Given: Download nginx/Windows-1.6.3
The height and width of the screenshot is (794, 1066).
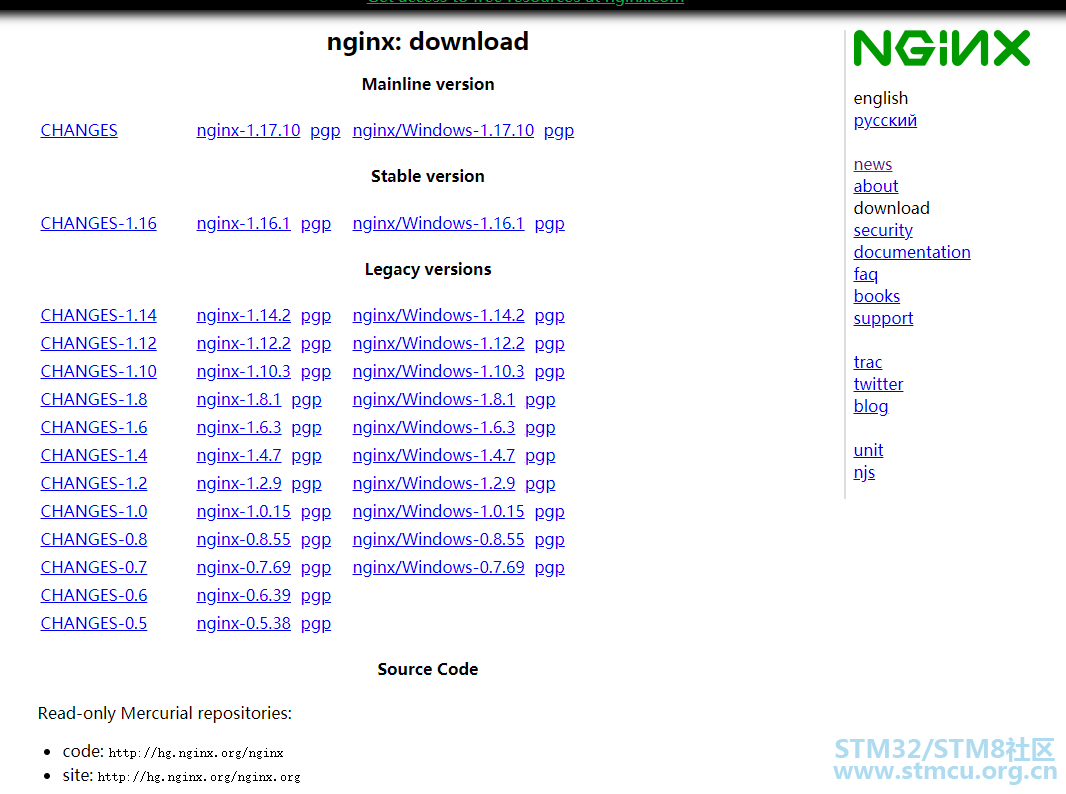Looking at the screenshot, I should pyautogui.click(x=434, y=427).
